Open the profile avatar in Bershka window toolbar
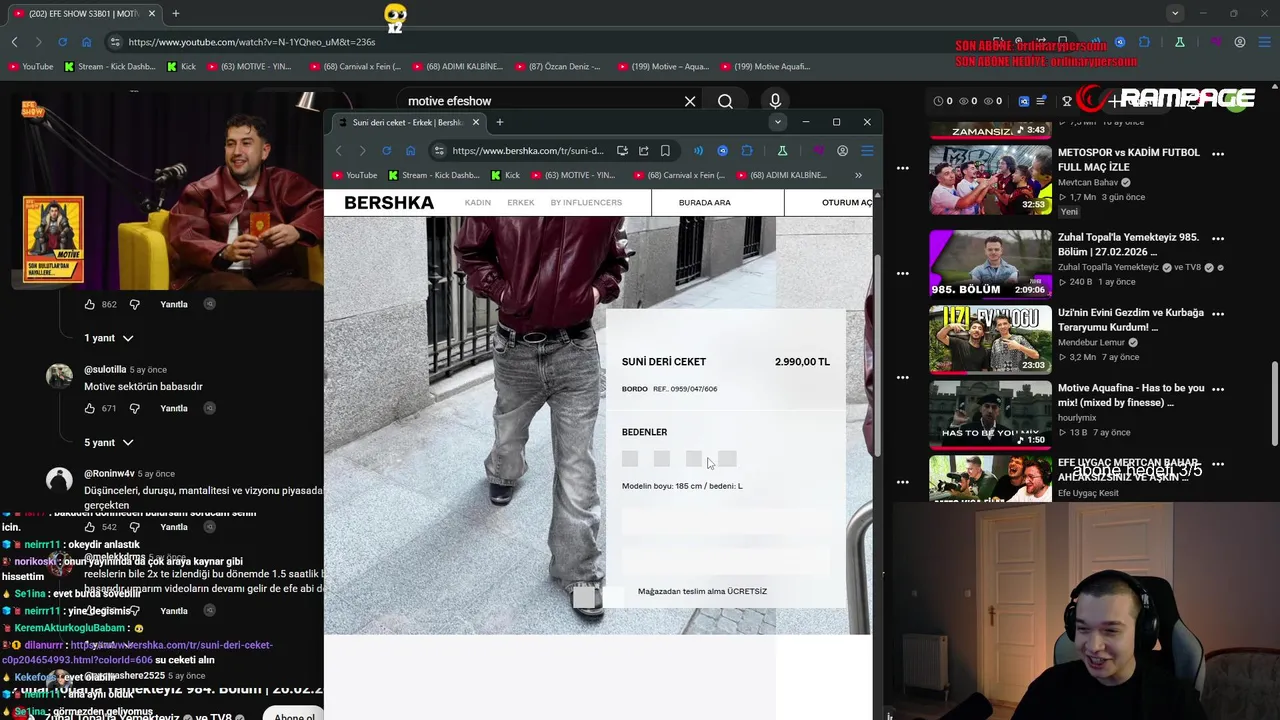The width and height of the screenshot is (1280, 720). tap(842, 151)
